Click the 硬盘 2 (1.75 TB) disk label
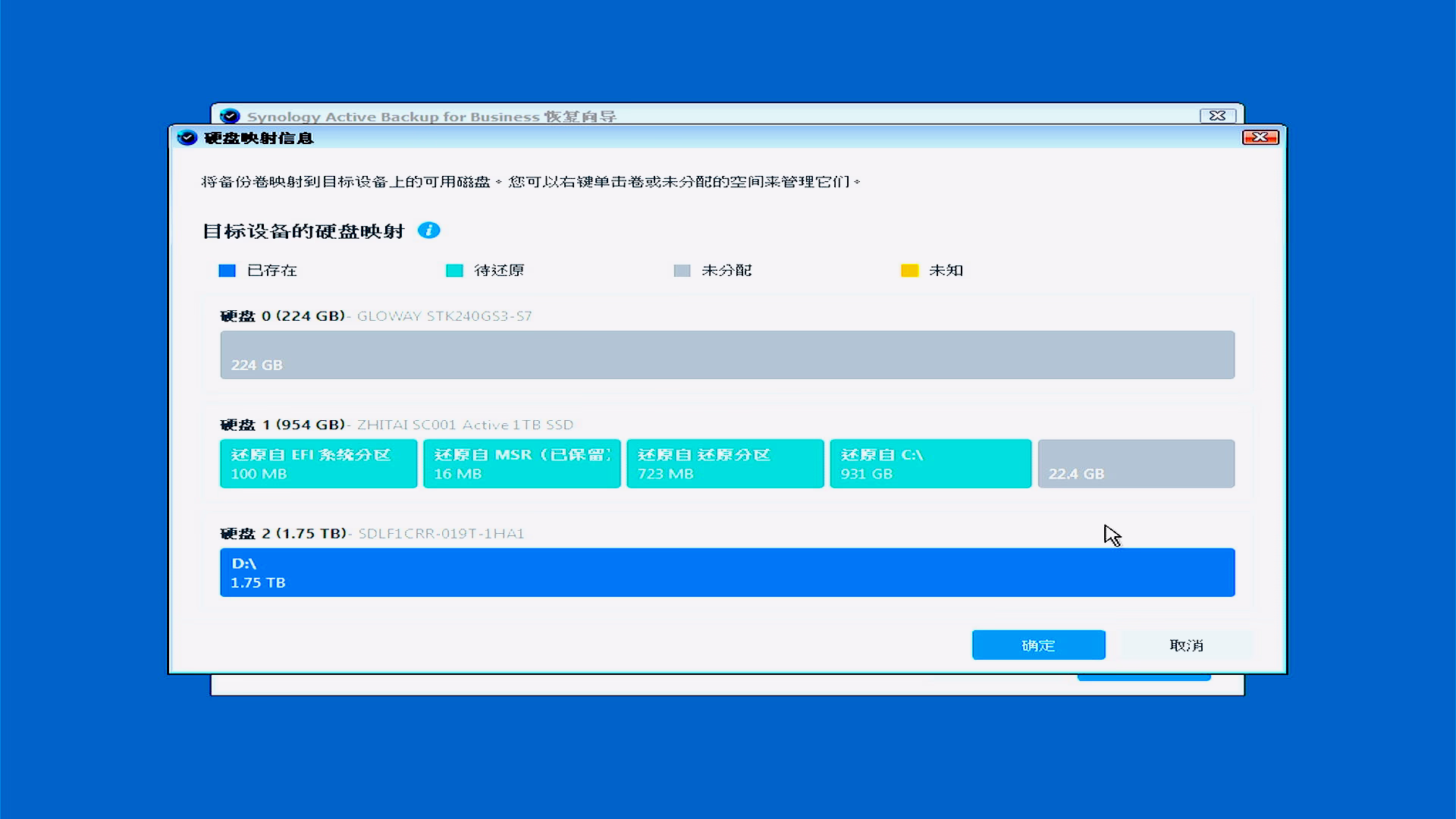Viewport: 1456px width, 819px height. pos(283,533)
